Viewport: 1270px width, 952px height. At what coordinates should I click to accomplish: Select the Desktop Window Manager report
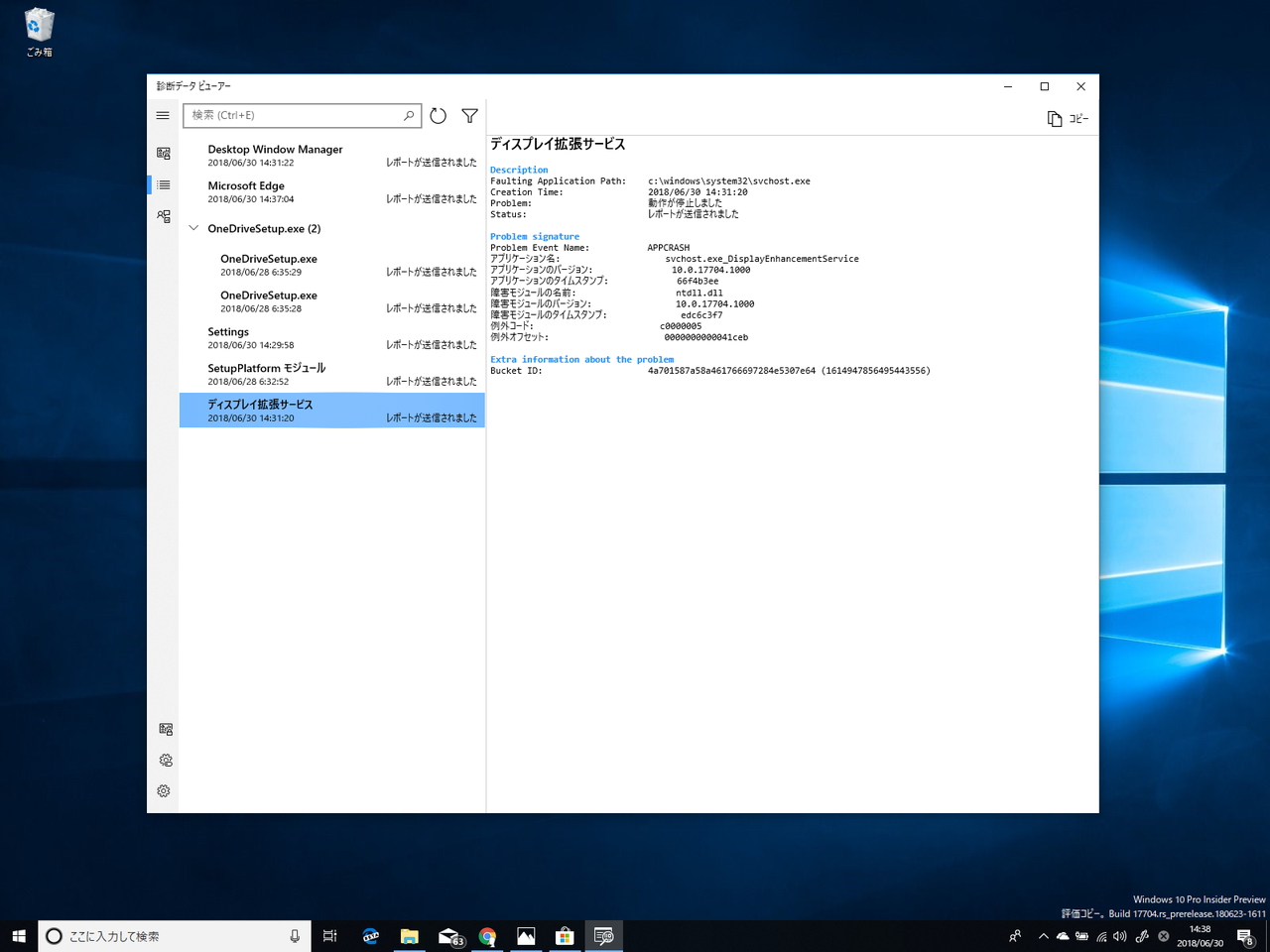tap(331, 156)
